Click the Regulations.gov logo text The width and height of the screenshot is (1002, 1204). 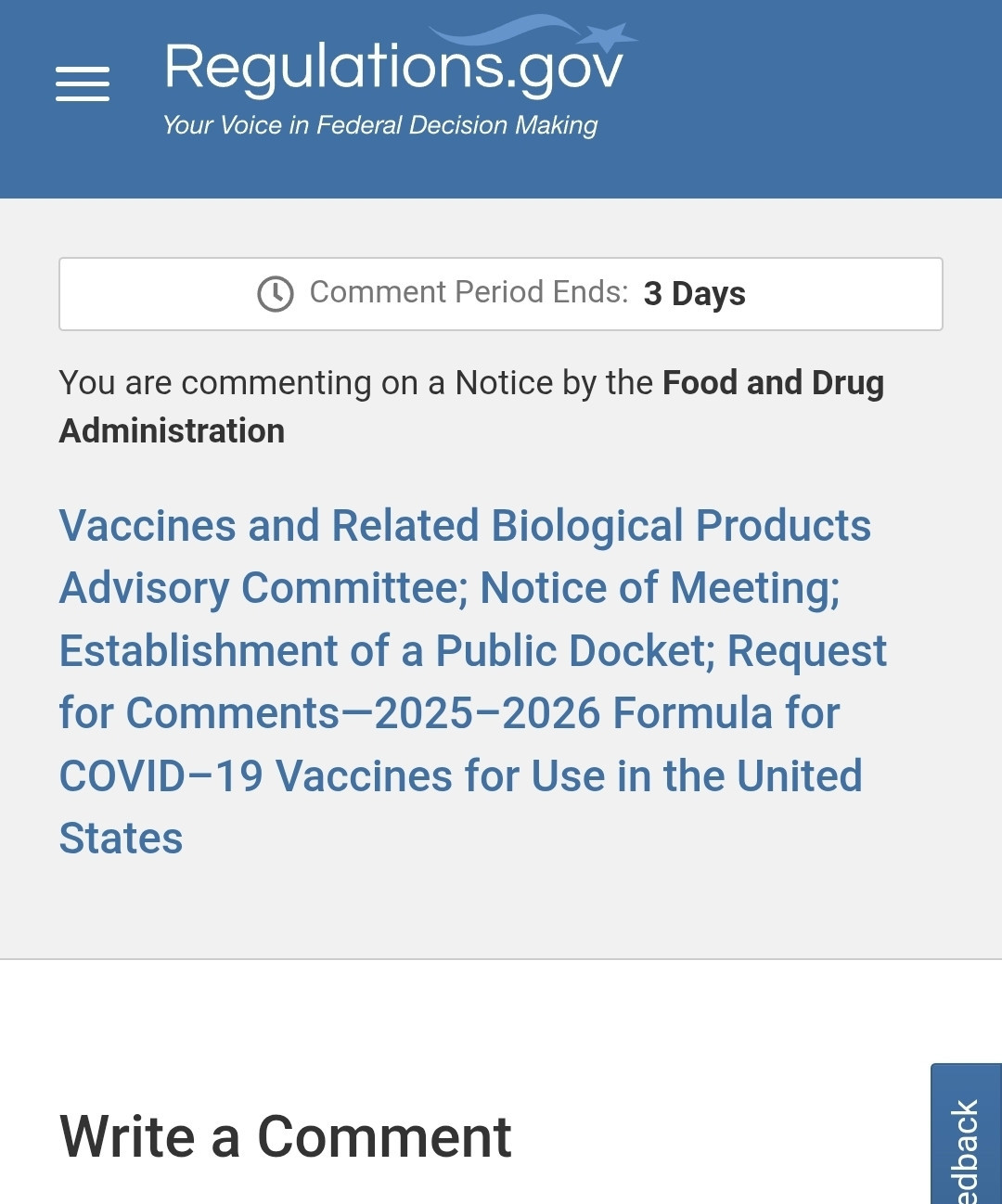pyautogui.click(x=393, y=68)
